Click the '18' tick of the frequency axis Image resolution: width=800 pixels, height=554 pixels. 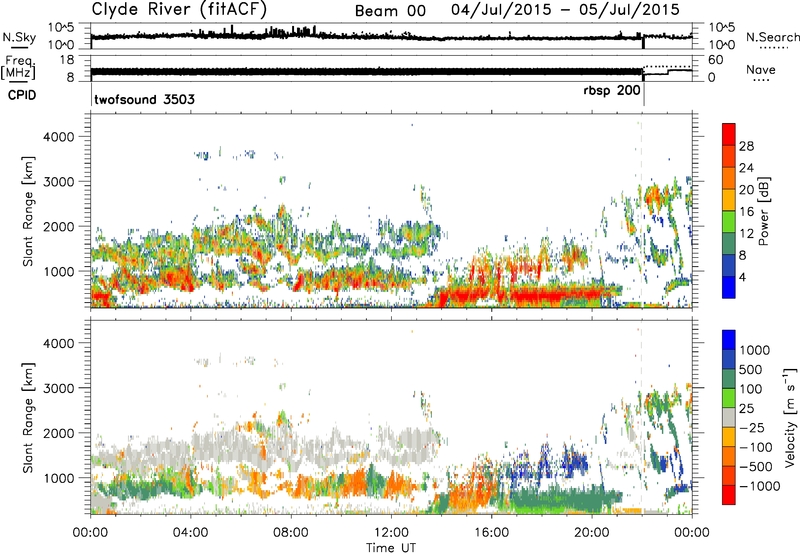(67, 60)
